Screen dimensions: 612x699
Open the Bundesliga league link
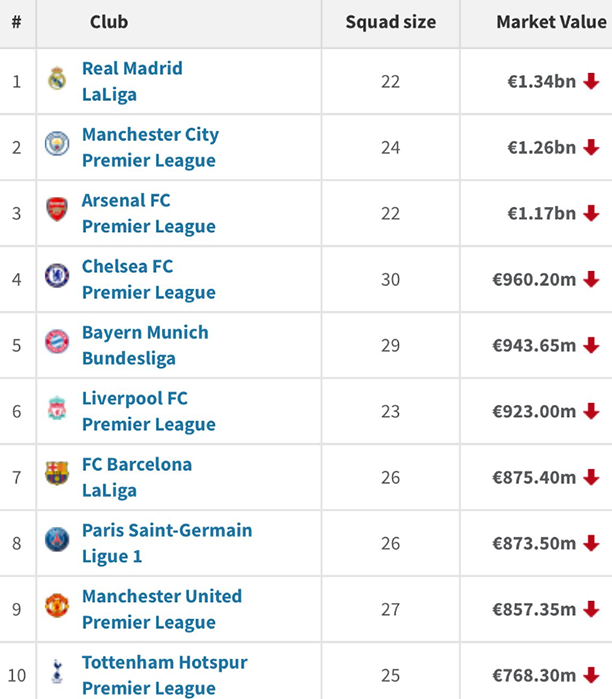[128, 358]
